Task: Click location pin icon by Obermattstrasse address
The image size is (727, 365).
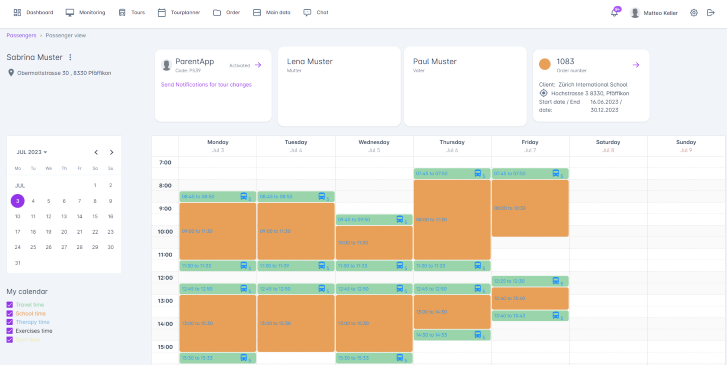Action: (x=11, y=73)
